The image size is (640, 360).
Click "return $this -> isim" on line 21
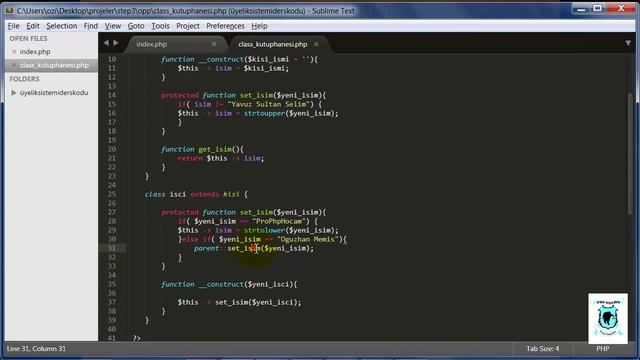(x=221, y=158)
